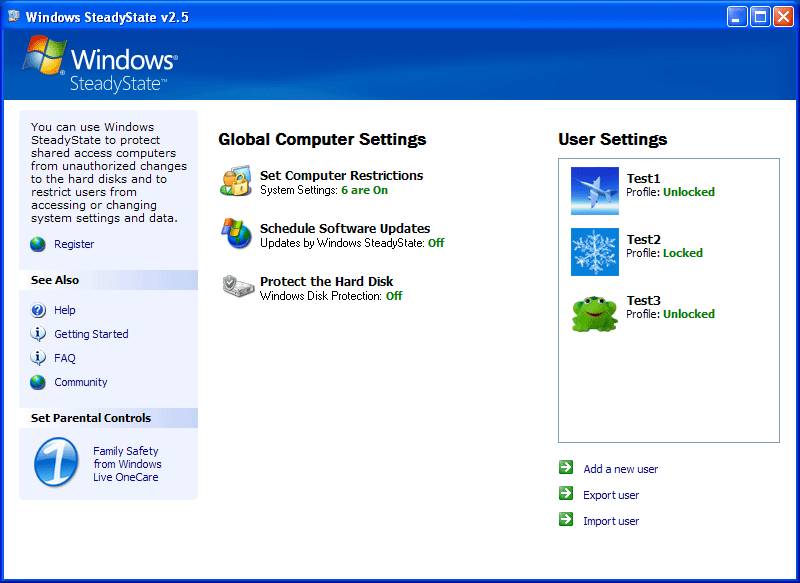Viewport: 800px width, 583px height.
Task: Click the Windows Live OneCare logo icon
Action: tap(56, 462)
